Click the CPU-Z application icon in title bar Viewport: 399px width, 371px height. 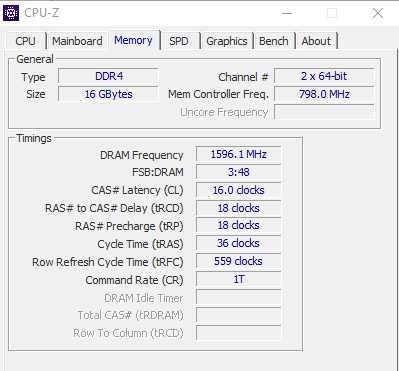[11, 13]
